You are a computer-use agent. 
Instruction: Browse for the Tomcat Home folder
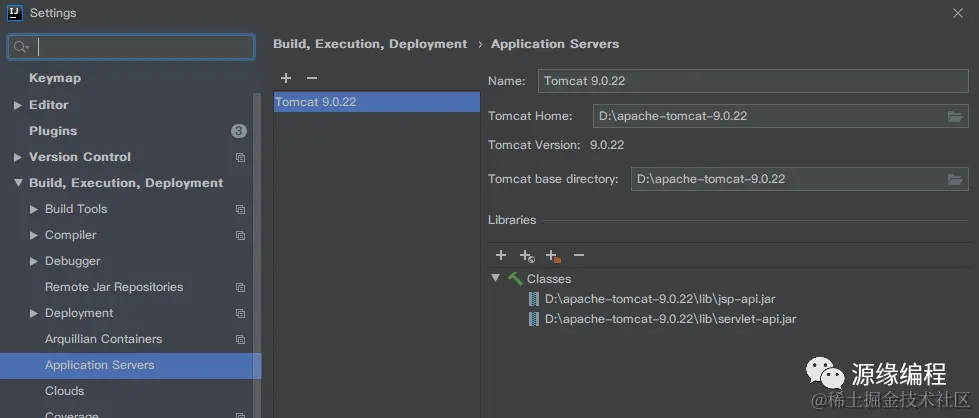point(956,116)
